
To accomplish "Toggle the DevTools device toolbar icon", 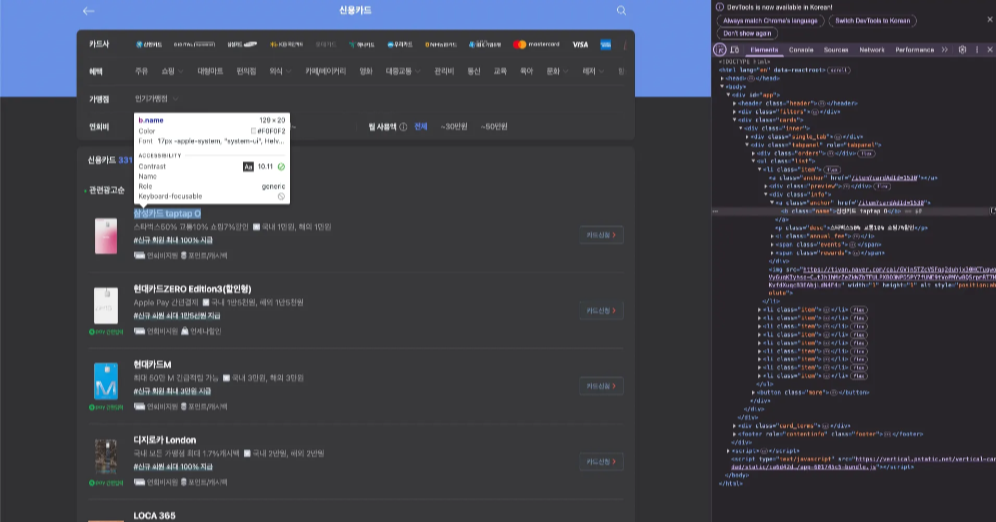I will [x=735, y=50].
